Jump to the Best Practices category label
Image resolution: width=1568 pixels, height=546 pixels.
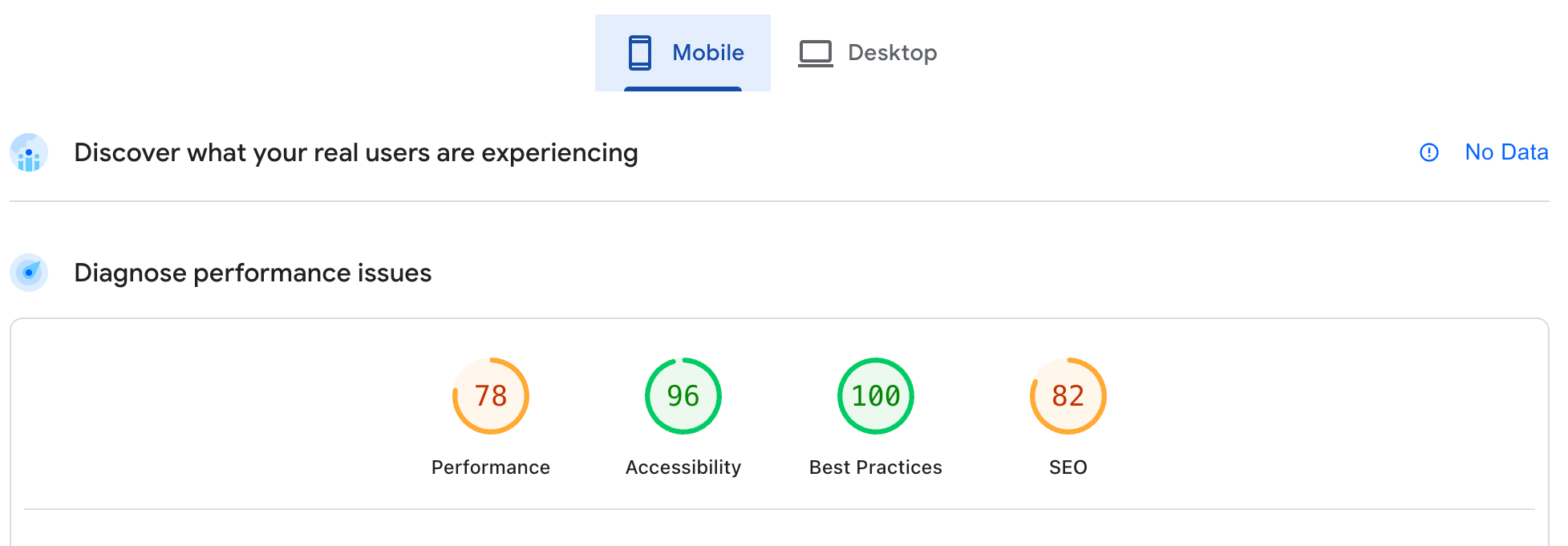click(876, 467)
